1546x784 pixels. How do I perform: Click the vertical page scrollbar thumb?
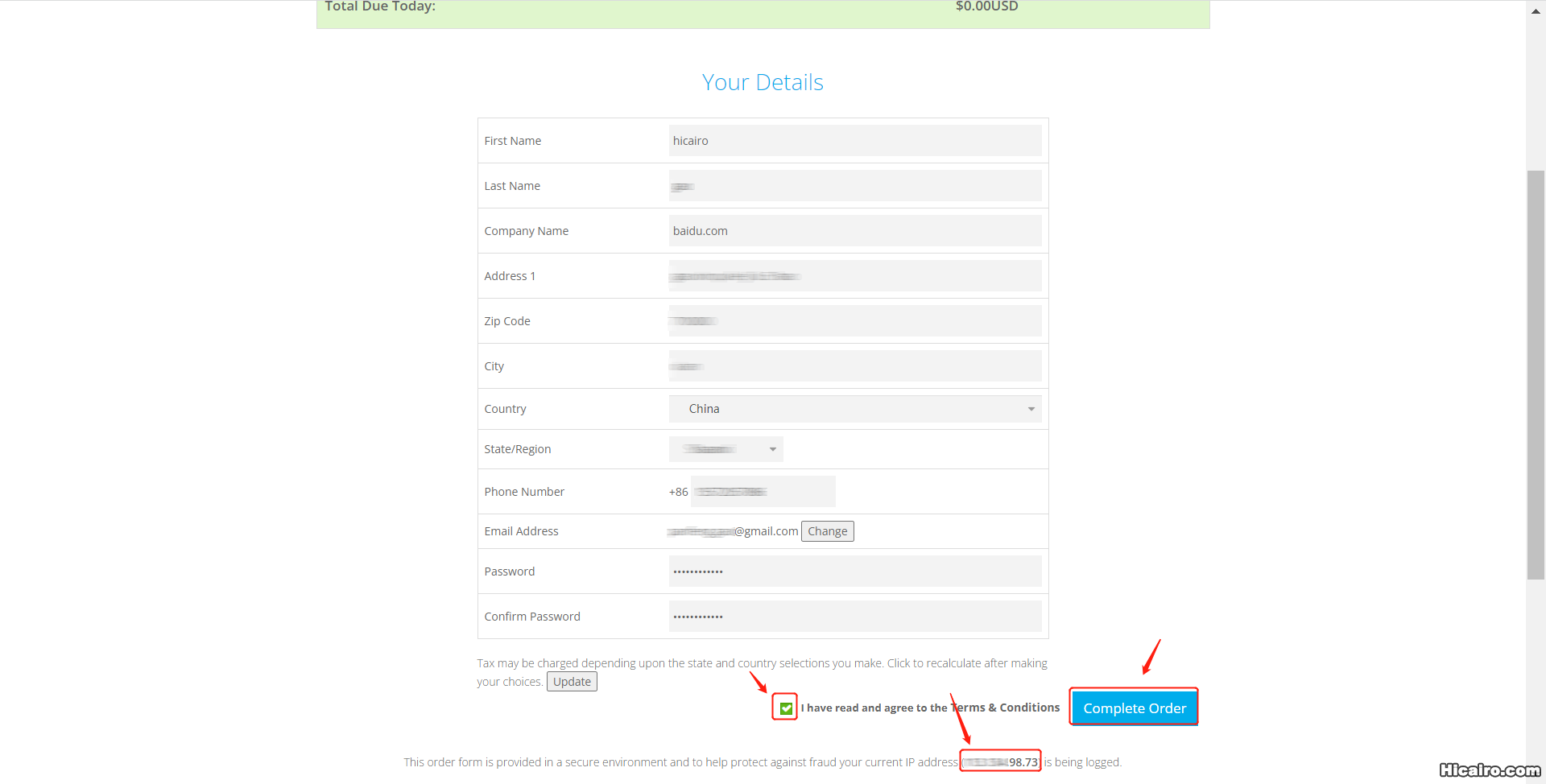tap(1536, 374)
